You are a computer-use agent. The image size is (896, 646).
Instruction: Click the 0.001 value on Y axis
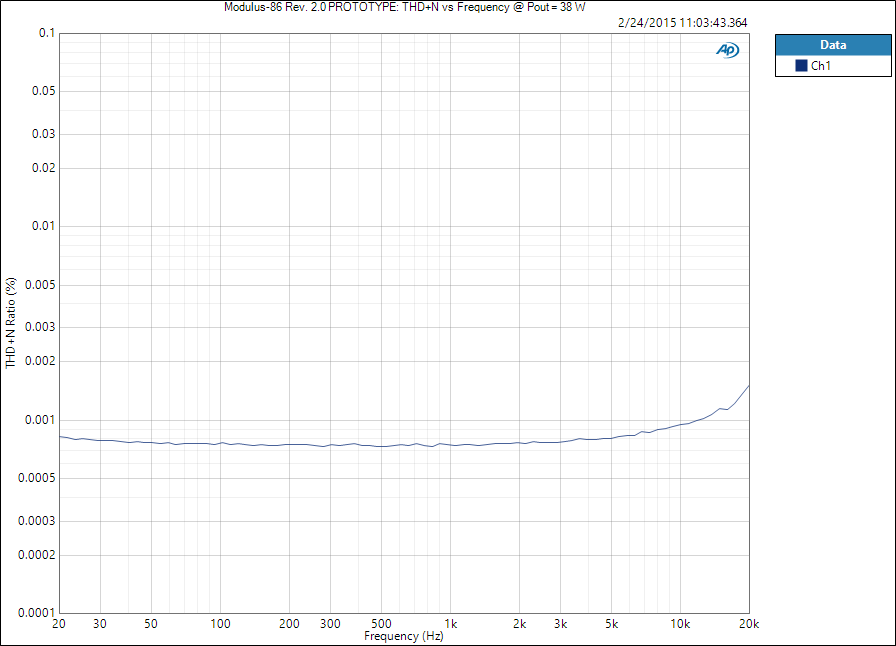[x=40, y=420]
